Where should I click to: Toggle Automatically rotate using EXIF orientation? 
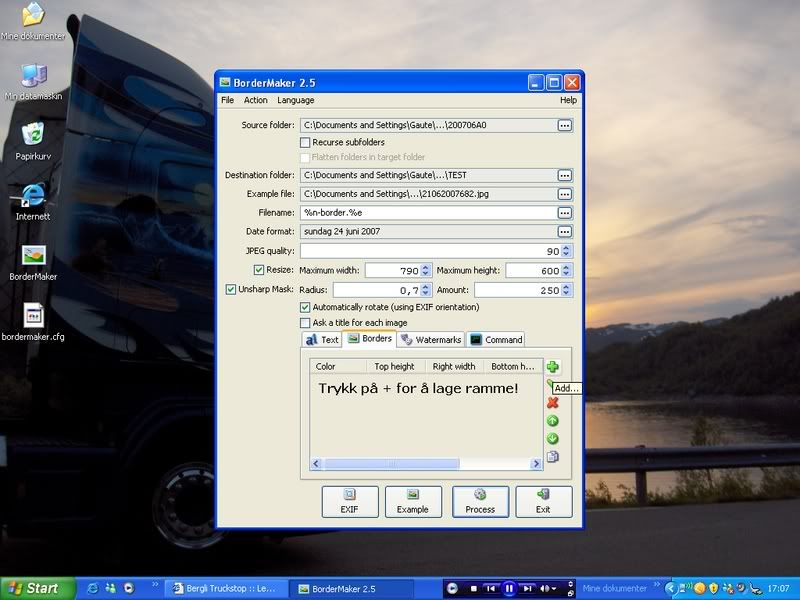(305, 307)
